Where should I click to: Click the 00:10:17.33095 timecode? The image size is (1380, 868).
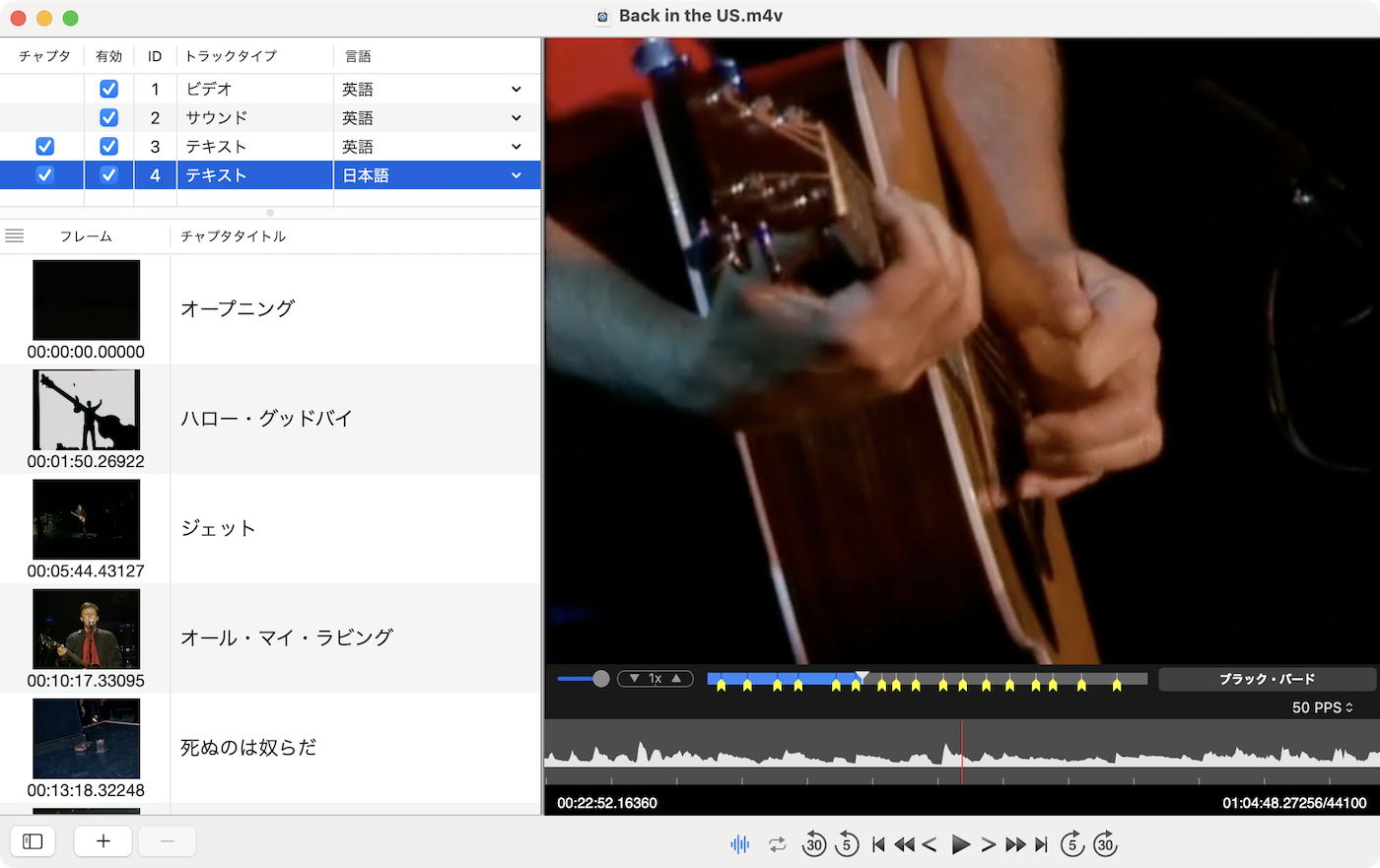tap(86, 680)
